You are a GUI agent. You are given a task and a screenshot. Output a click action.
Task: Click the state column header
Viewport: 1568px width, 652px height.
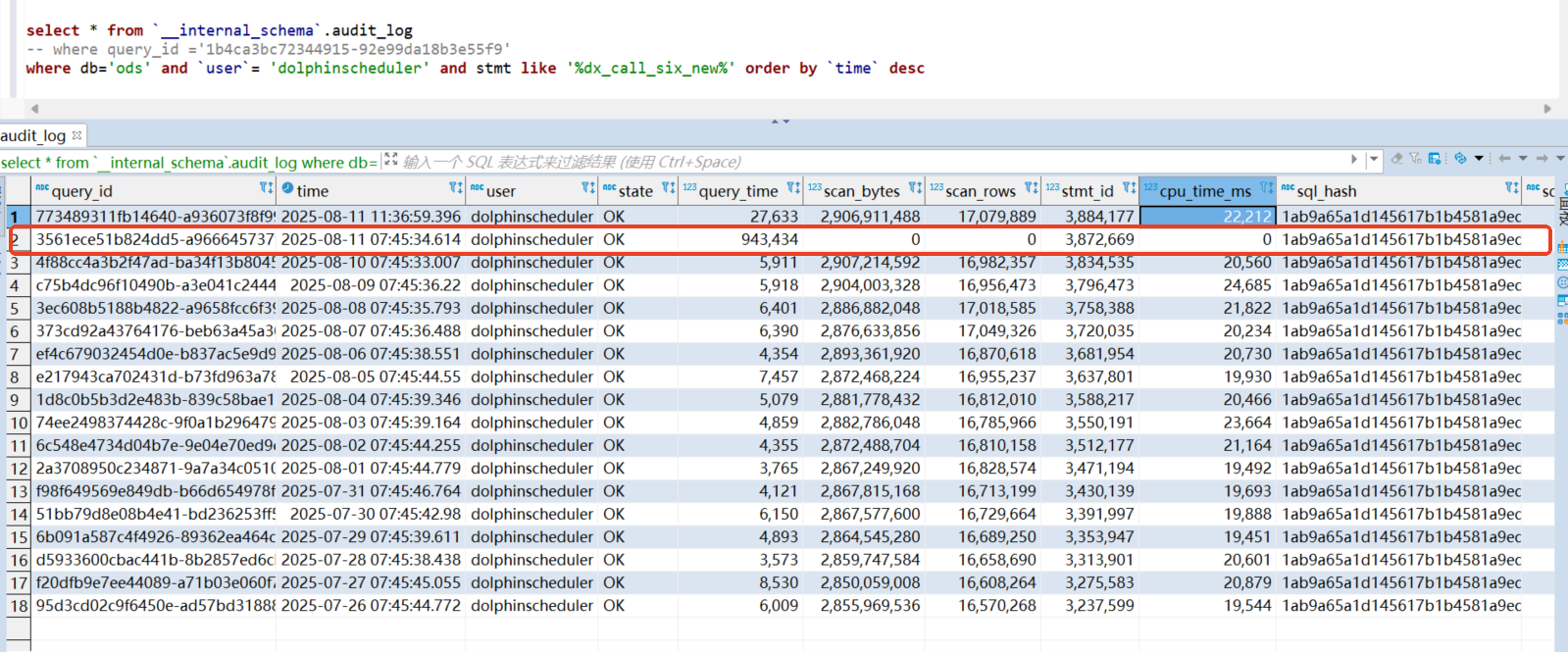click(635, 191)
